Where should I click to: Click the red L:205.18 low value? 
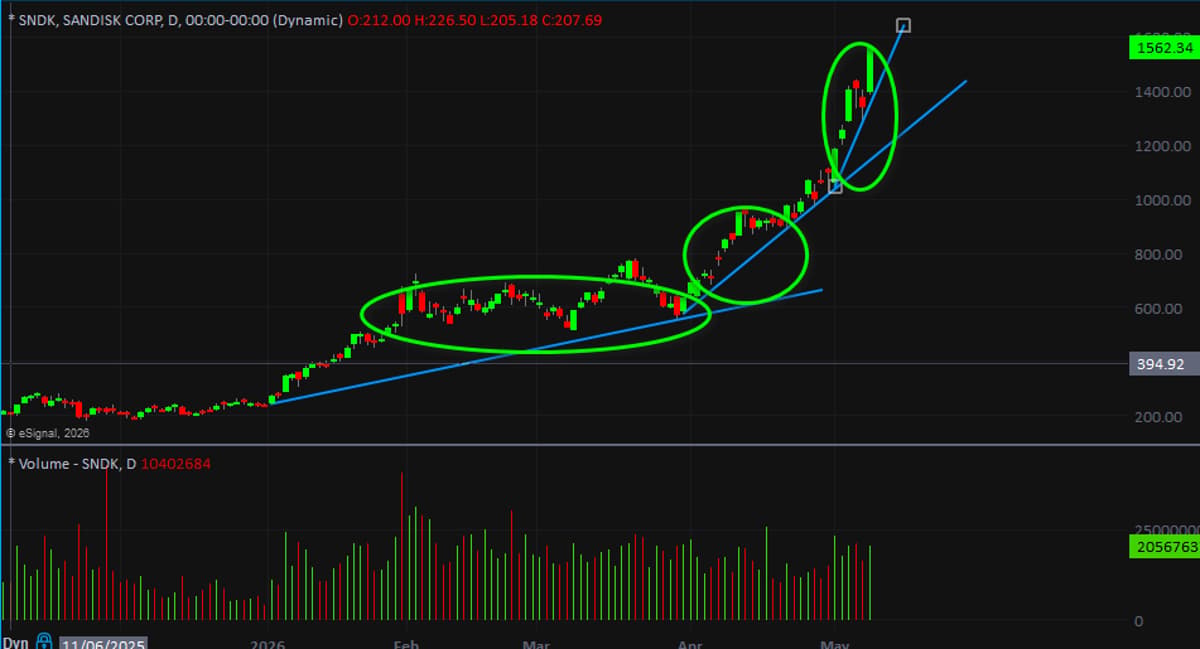pyautogui.click(x=508, y=19)
